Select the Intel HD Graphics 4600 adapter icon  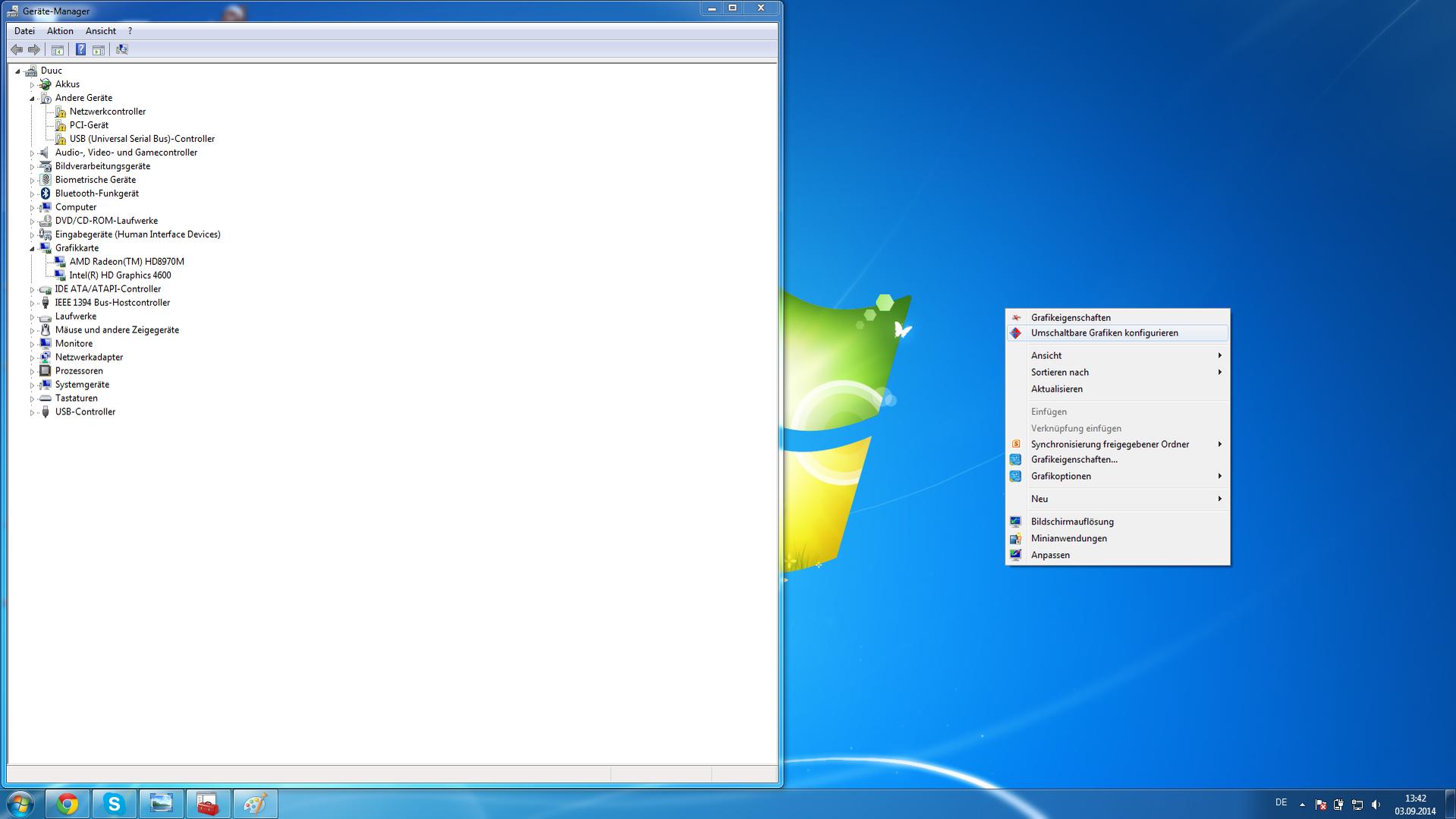click(x=60, y=276)
